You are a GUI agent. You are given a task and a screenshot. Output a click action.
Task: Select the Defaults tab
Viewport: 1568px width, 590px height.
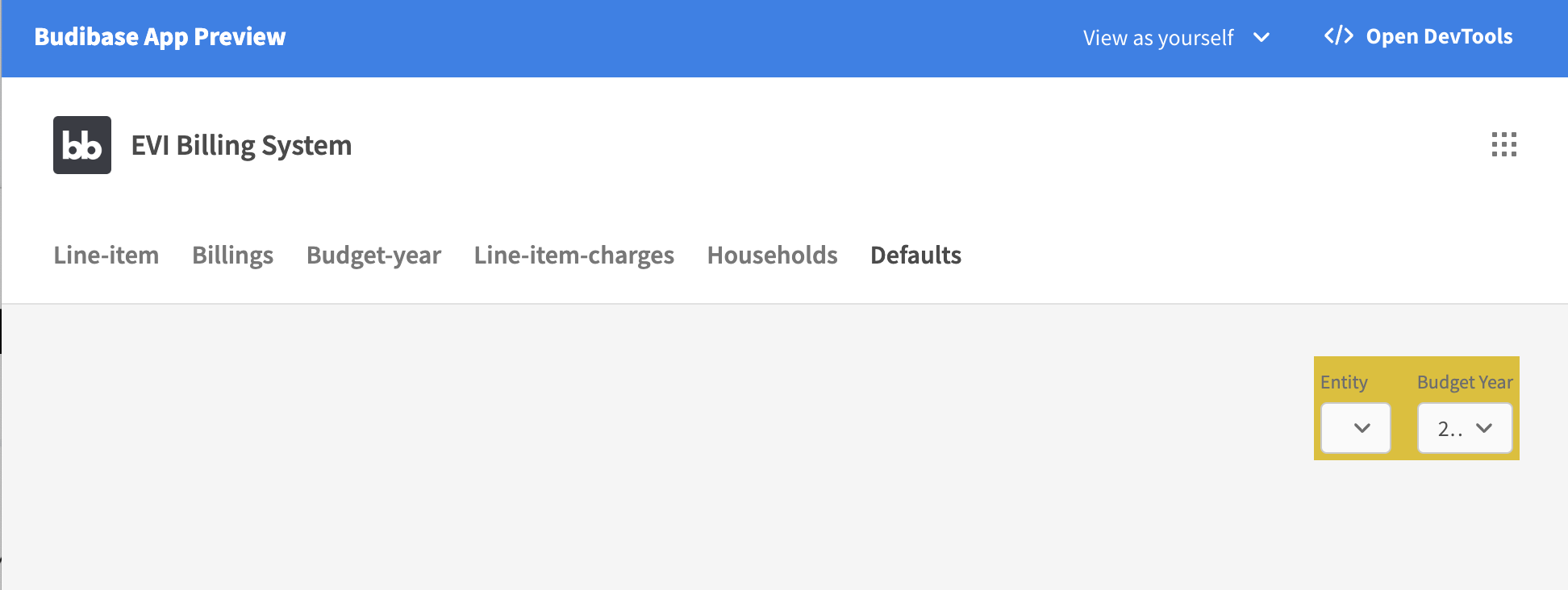pyautogui.click(x=915, y=256)
